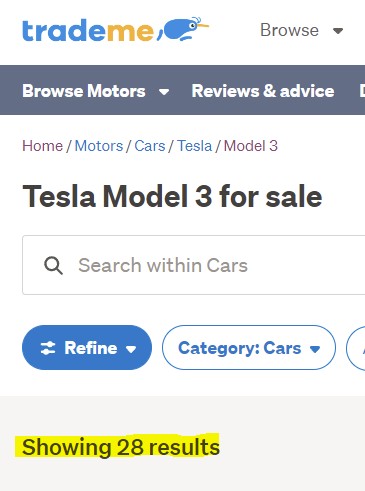Expand the arrow next to Browse
This screenshot has height=491, width=365.
pos(338,31)
